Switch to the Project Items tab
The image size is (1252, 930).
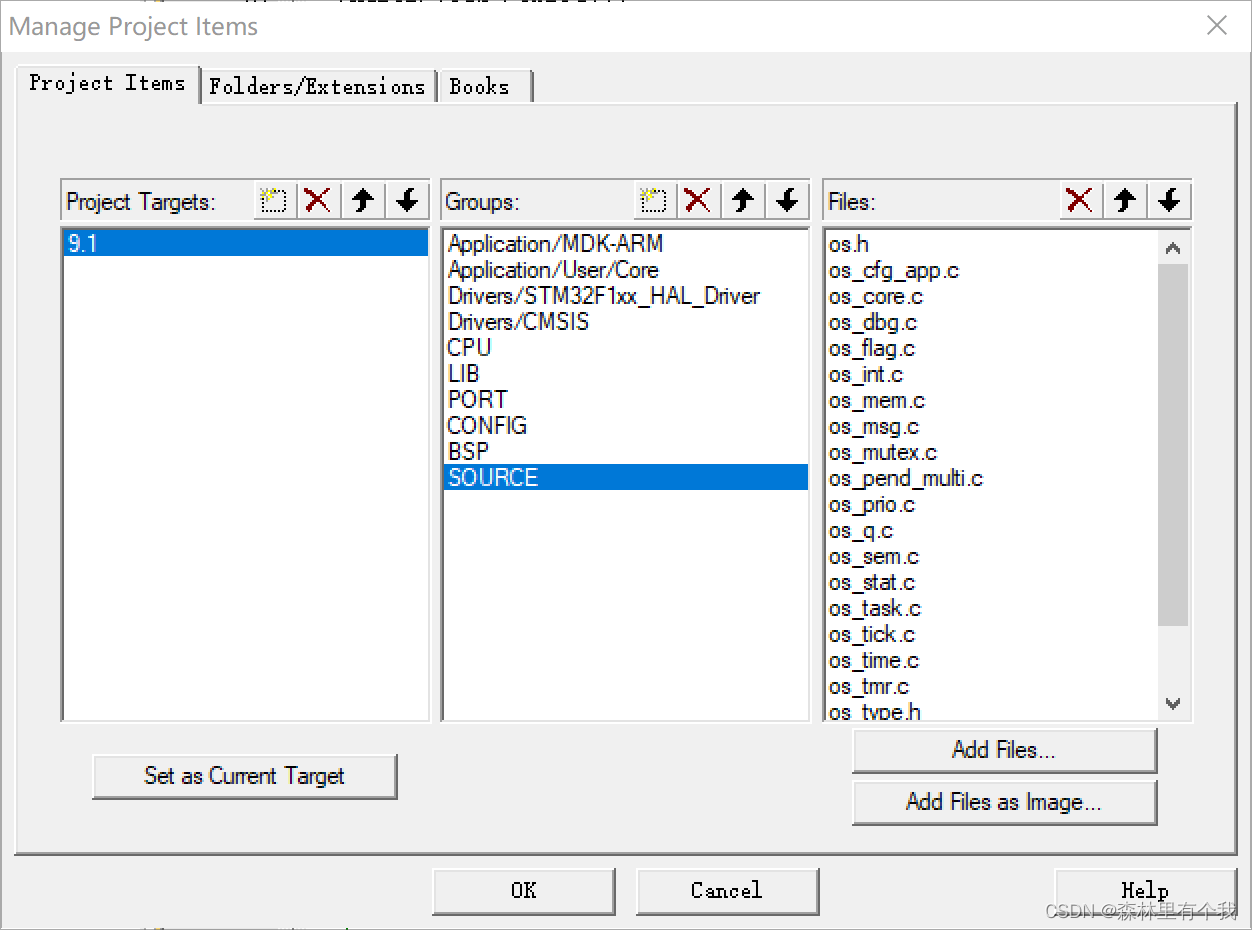tap(107, 83)
